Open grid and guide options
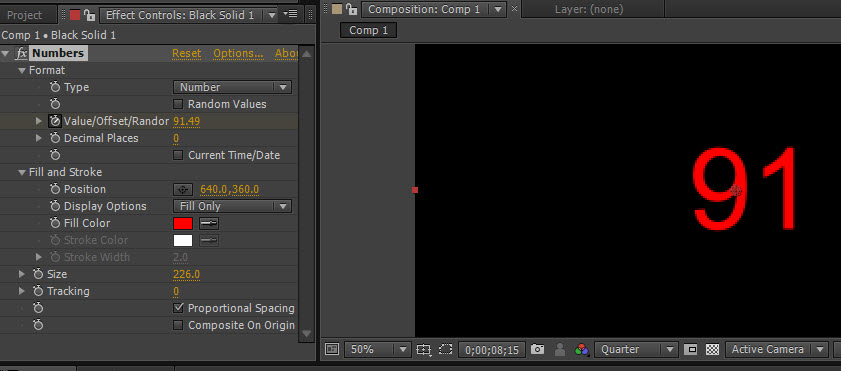The width and height of the screenshot is (841, 371). [424, 350]
